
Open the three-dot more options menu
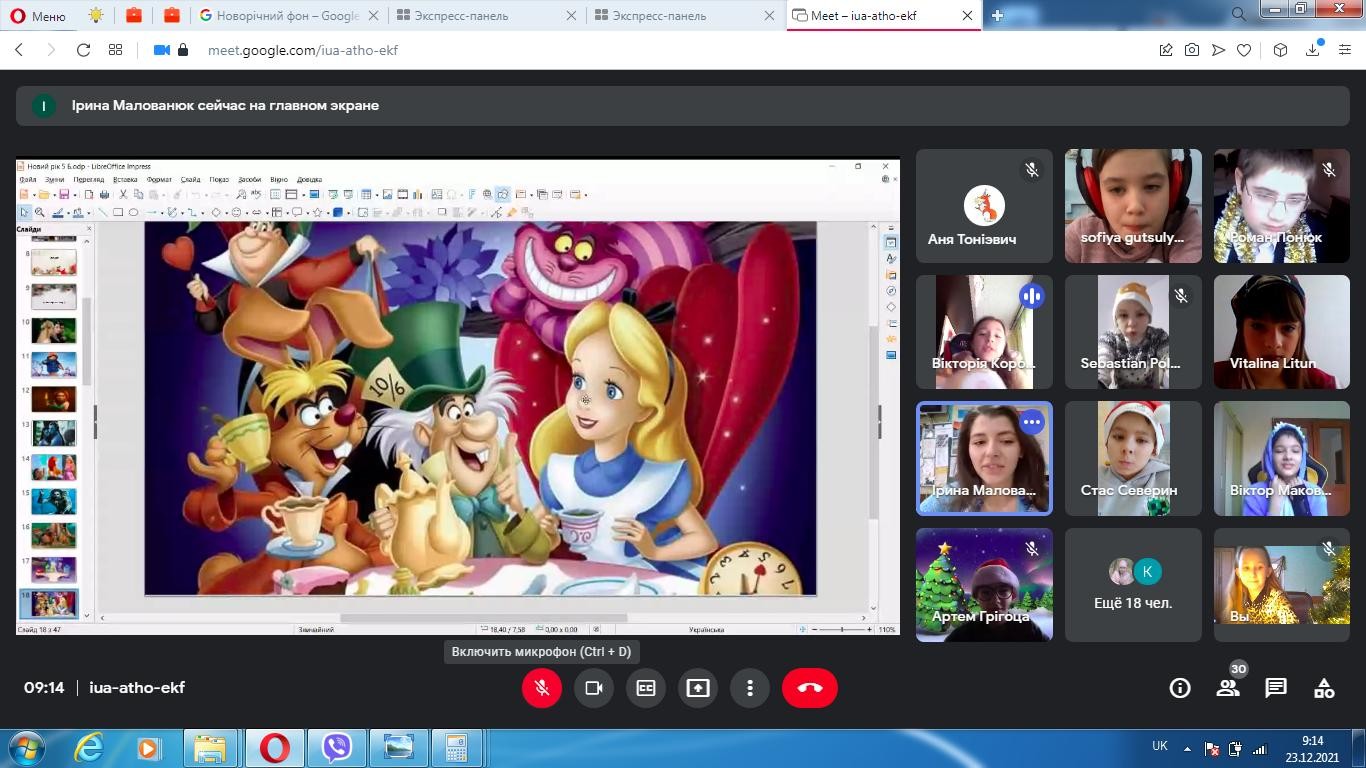[750, 688]
